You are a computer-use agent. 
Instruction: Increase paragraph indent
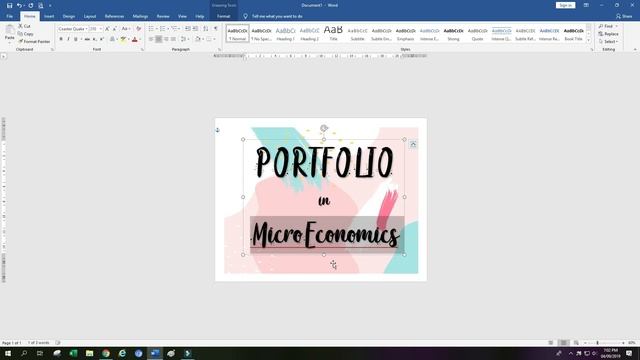196,29
